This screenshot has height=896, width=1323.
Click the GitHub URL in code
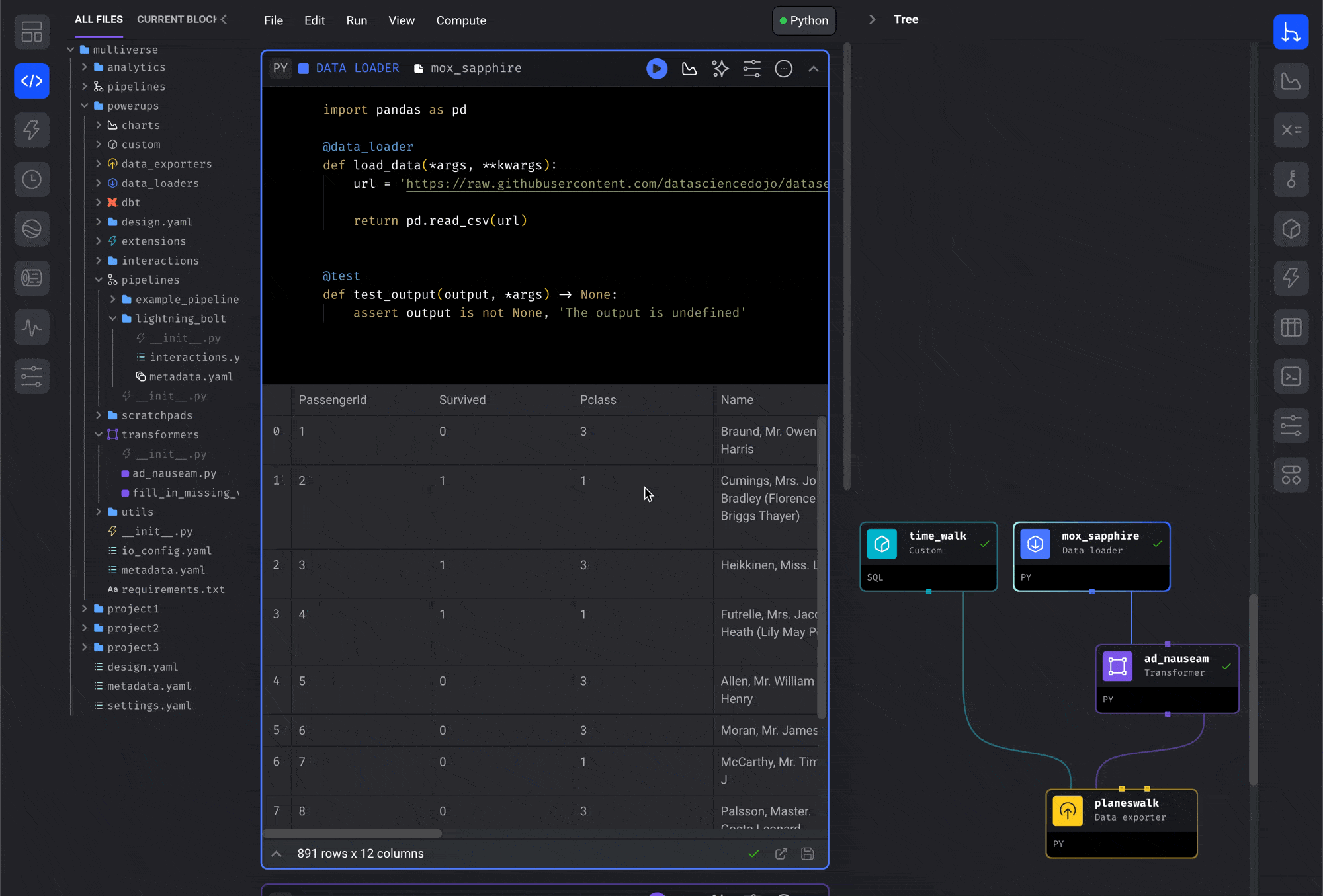(617, 184)
